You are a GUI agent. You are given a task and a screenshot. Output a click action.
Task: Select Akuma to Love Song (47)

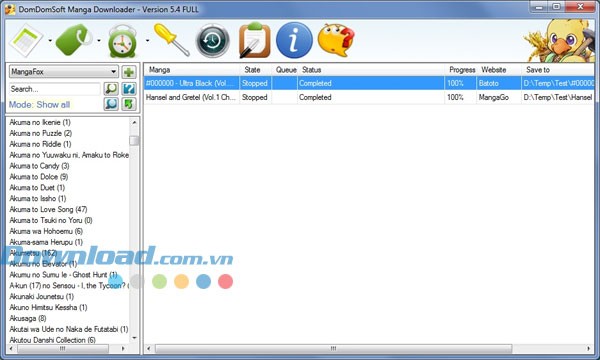click(48, 209)
